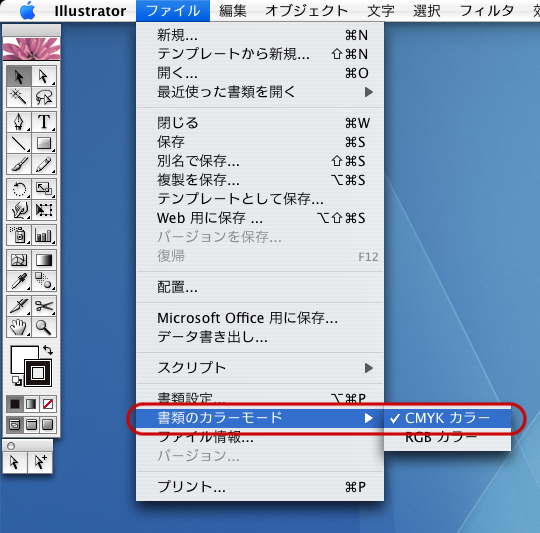Choose 配置... menu item
This screenshot has width=540, height=533.
[x=260, y=287]
